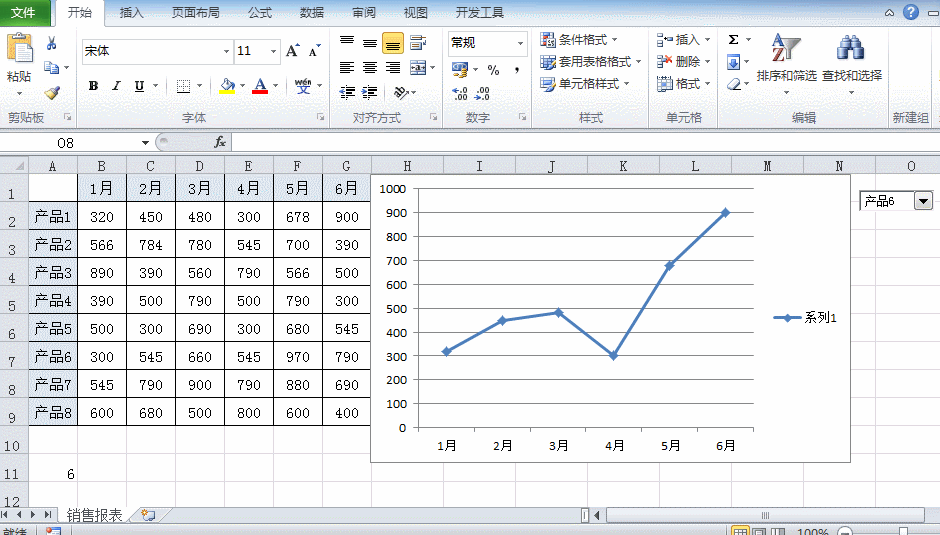Increase font size with large A icon
This screenshot has height=535, width=940.
(x=292, y=51)
